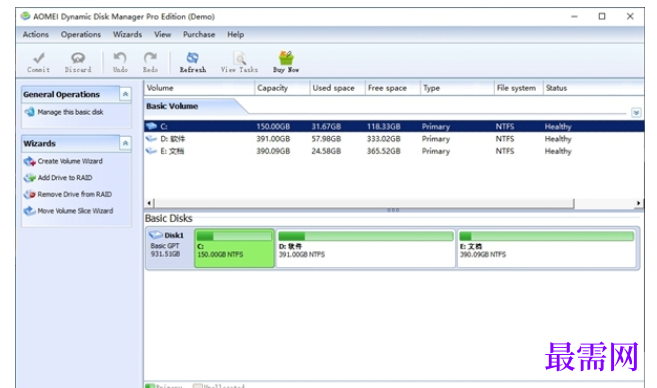Click the Create Volume Wizard icon
The height and width of the screenshot is (388, 657).
pyautogui.click(x=29, y=161)
